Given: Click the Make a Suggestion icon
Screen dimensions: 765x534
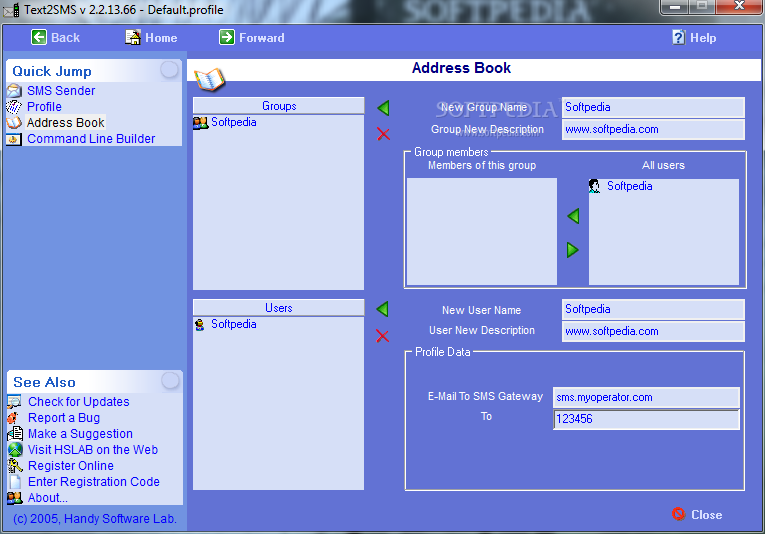Looking at the screenshot, I should 15,434.
